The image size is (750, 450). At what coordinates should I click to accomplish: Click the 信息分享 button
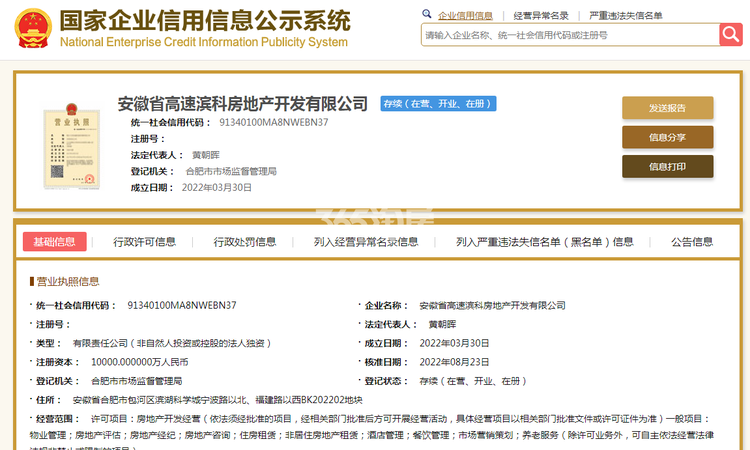tap(667, 137)
